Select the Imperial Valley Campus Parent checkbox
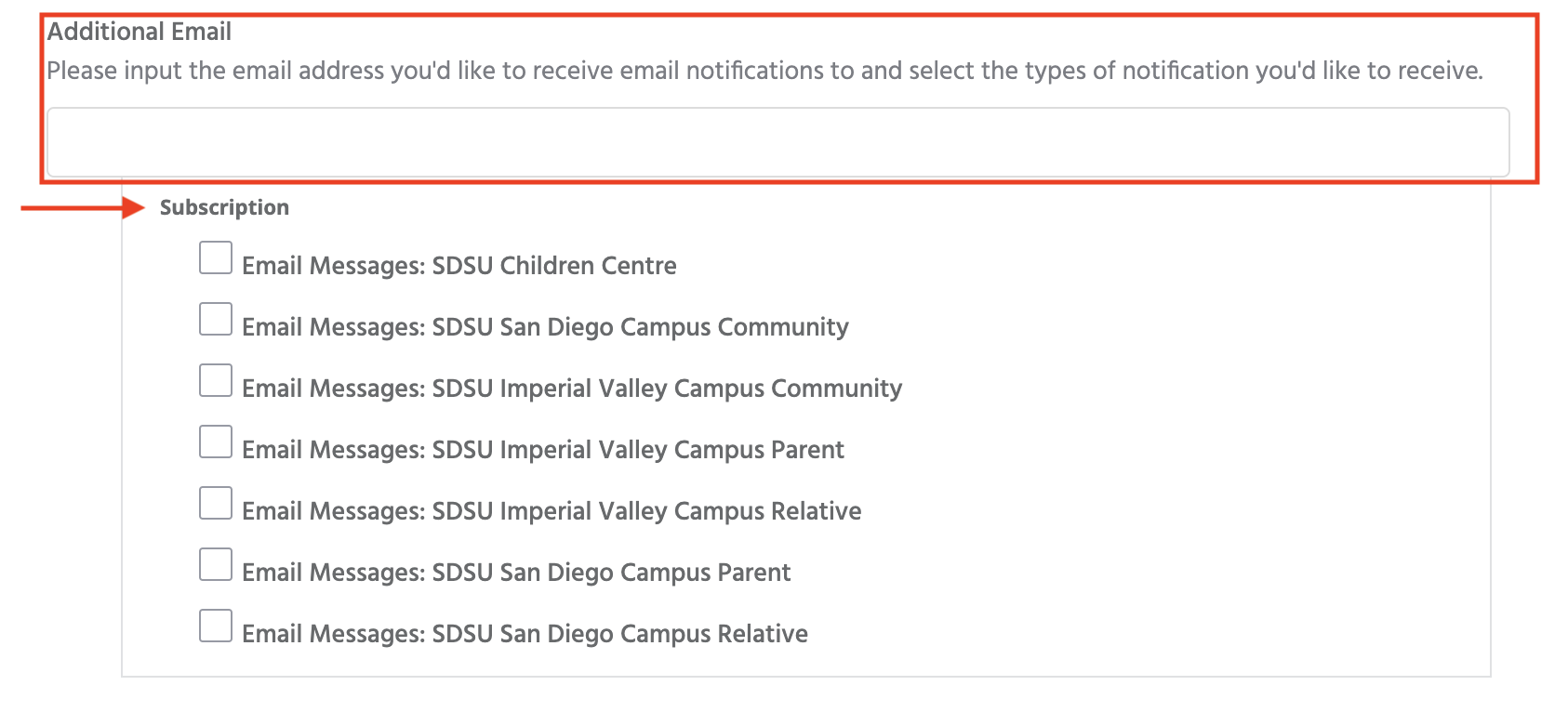Viewport: 1568px width, 712px height. tap(216, 442)
